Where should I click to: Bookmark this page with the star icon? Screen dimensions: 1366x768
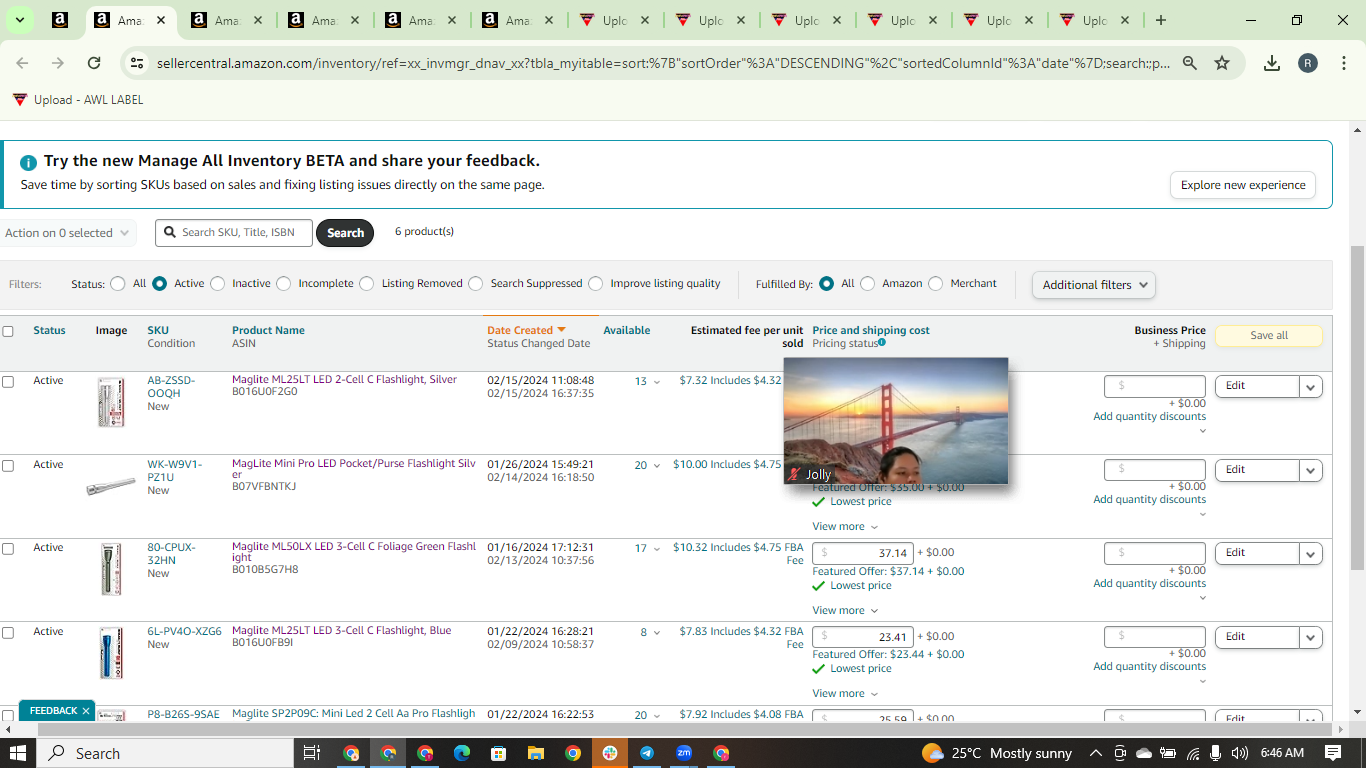click(x=1222, y=63)
